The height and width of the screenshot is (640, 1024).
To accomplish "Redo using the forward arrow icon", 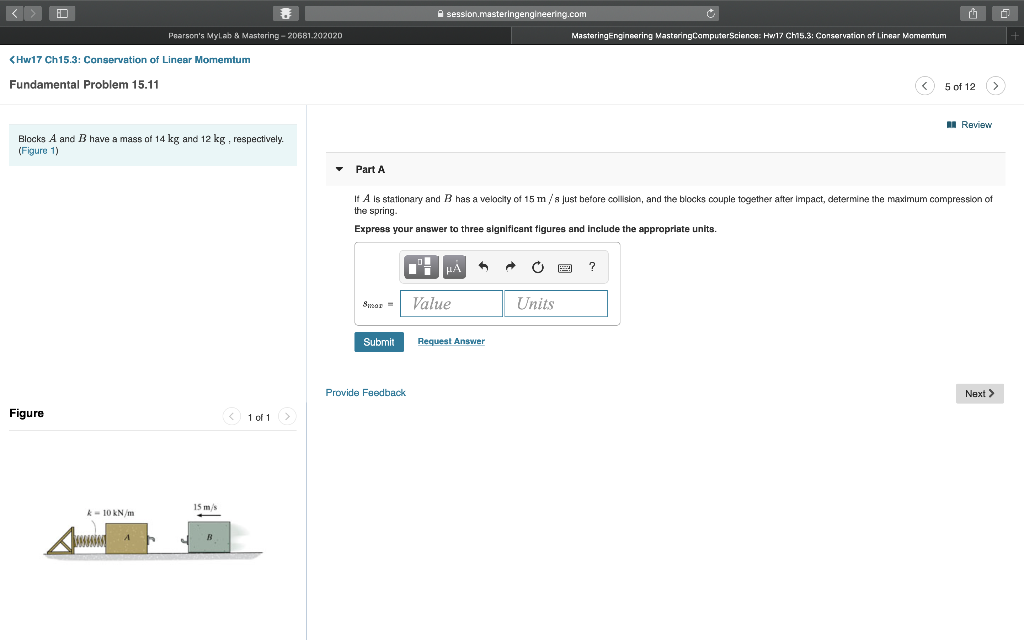I will point(510,267).
